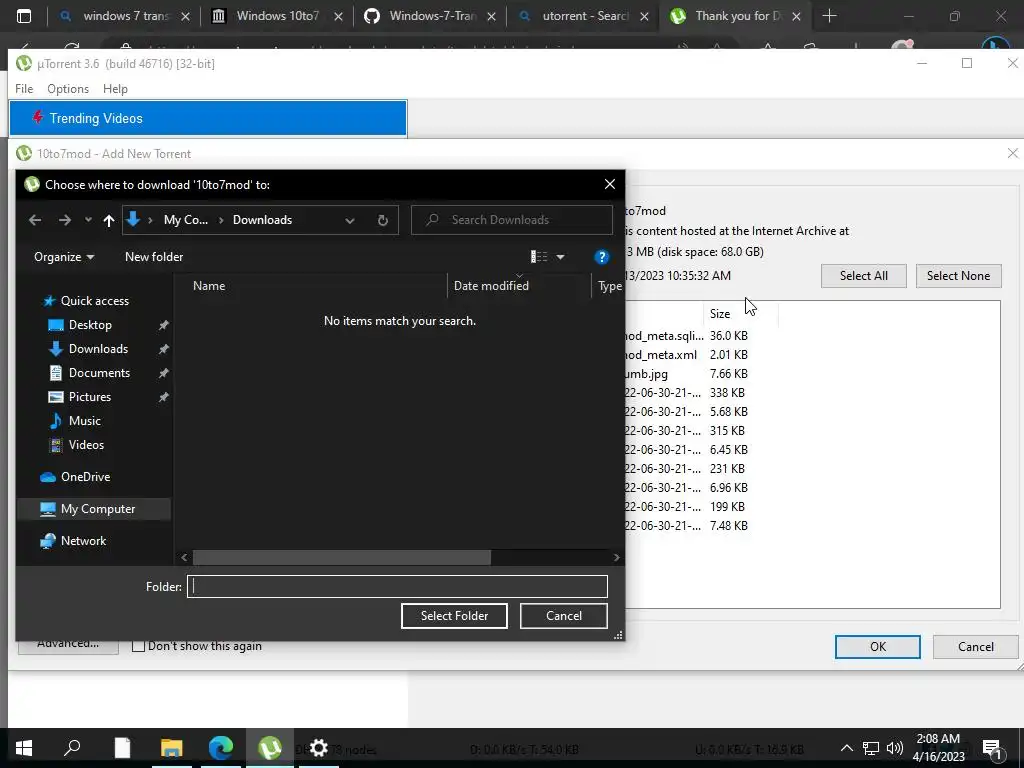Select Desktop in navigation pane
Image resolution: width=1024 pixels, height=768 pixels.
(x=90, y=325)
